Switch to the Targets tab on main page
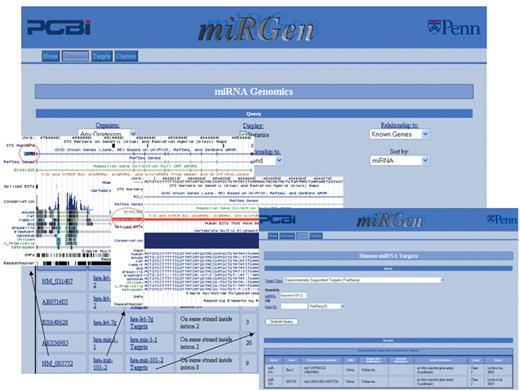The height and width of the screenshot is (391, 520). click(x=102, y=56)
